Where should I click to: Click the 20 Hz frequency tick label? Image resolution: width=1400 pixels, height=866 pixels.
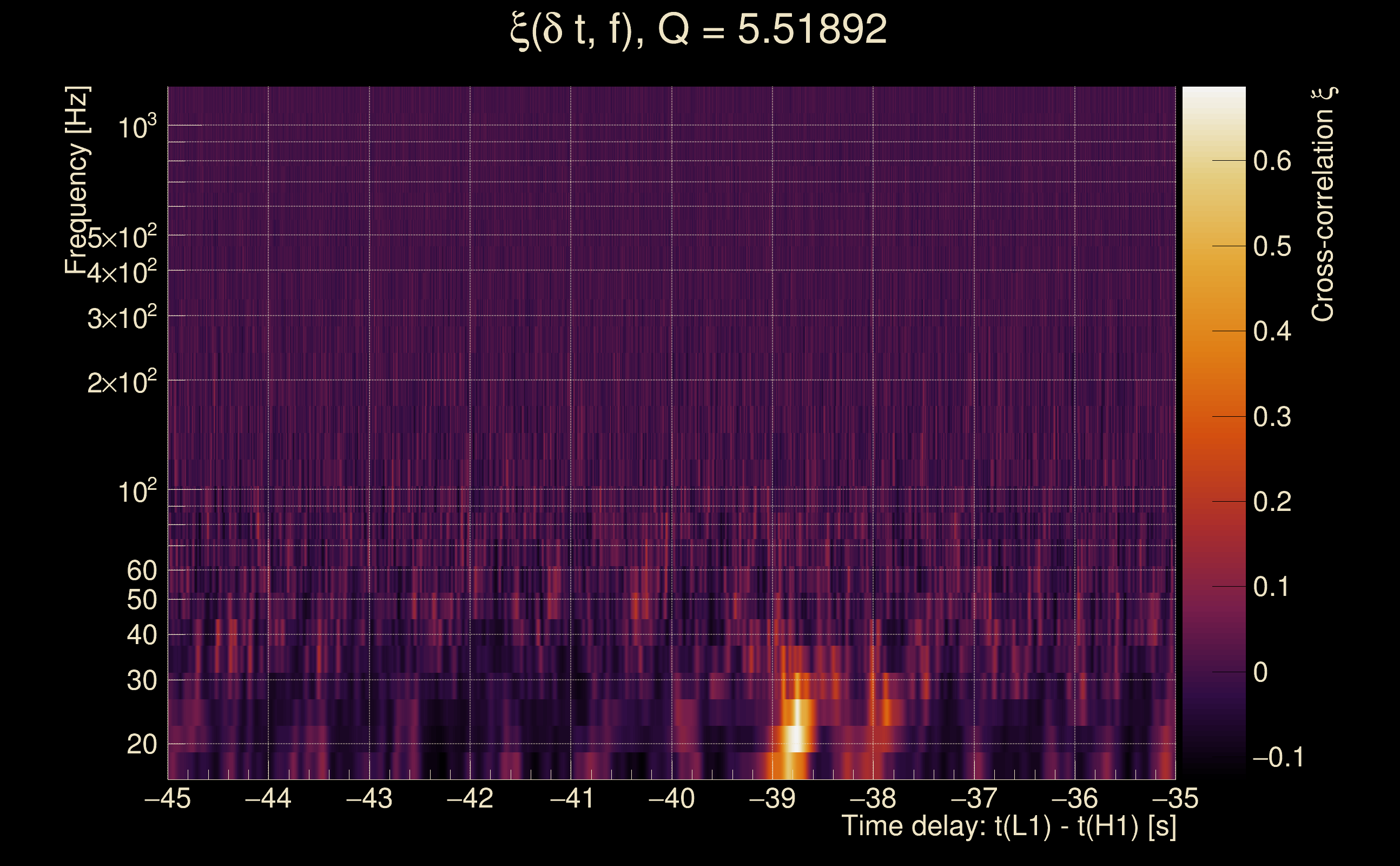(x=141, y=745)
